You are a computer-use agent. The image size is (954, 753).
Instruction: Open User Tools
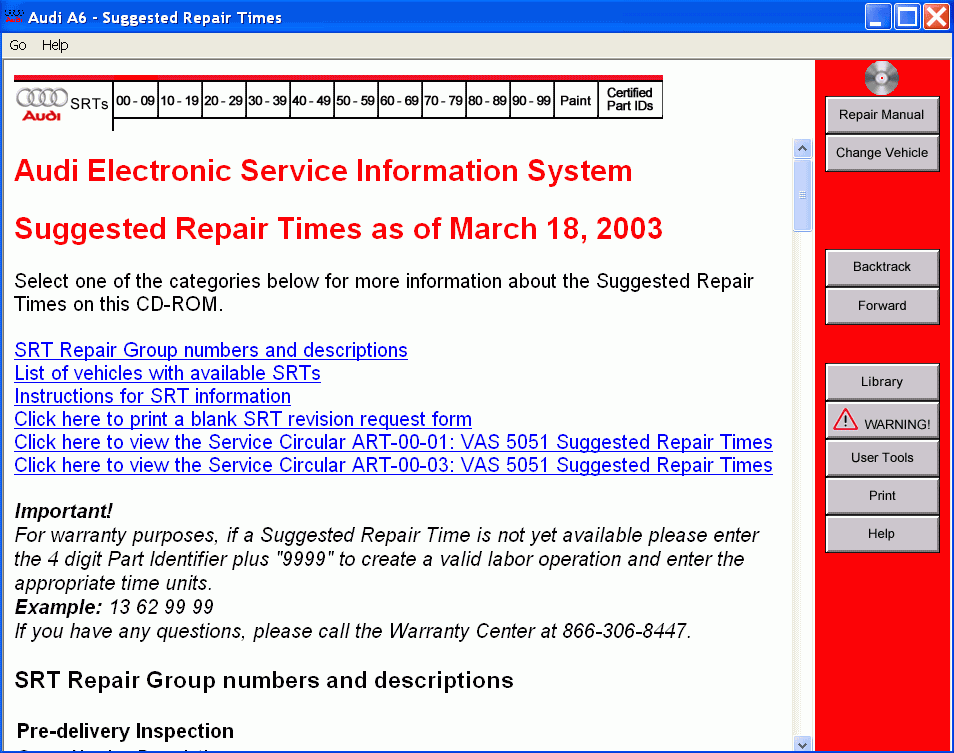coord(882,457)
